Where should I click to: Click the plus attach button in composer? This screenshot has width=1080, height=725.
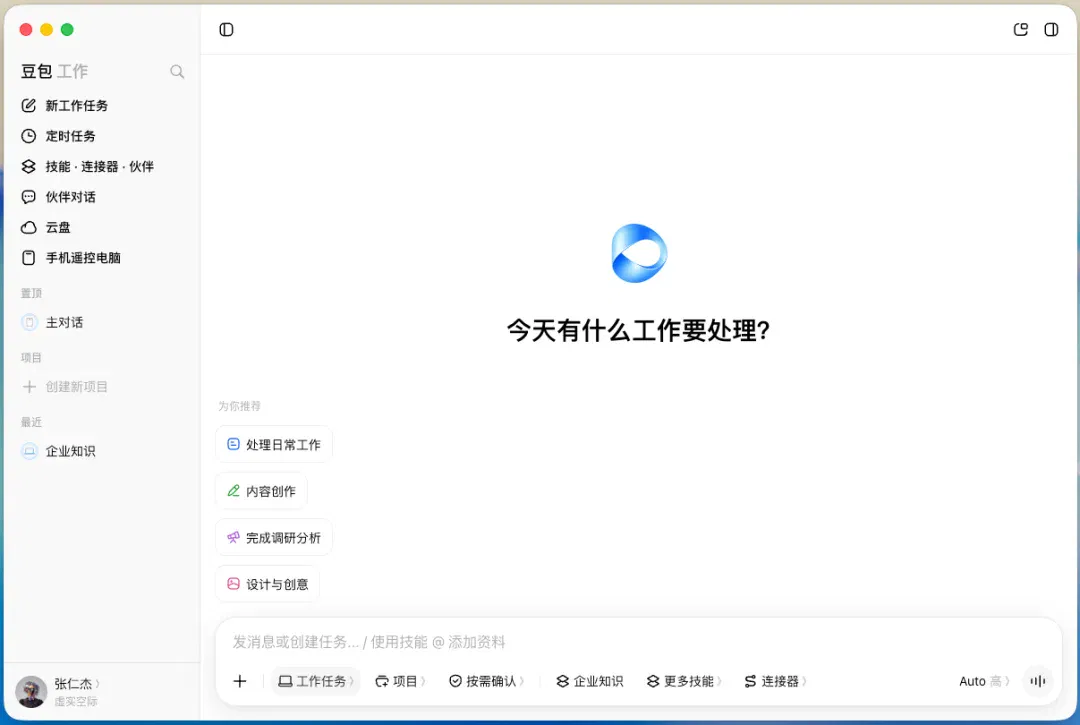[x=240, y=681]
